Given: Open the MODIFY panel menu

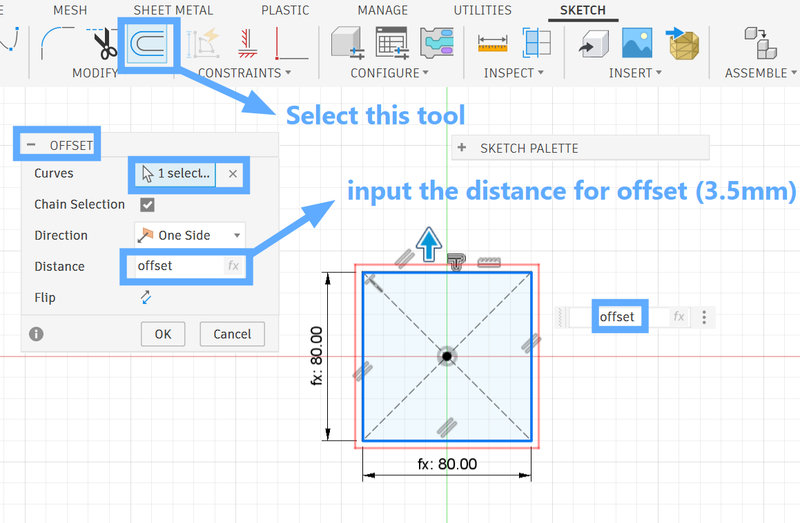Looking at the screenshot, I should pyautogui.click(x=95, y=73).
